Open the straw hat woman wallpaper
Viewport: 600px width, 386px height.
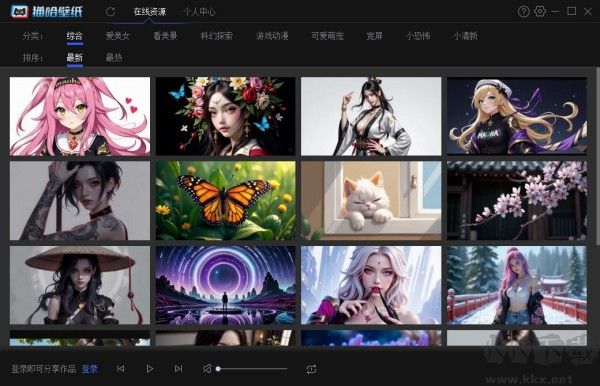pos(80,285)
